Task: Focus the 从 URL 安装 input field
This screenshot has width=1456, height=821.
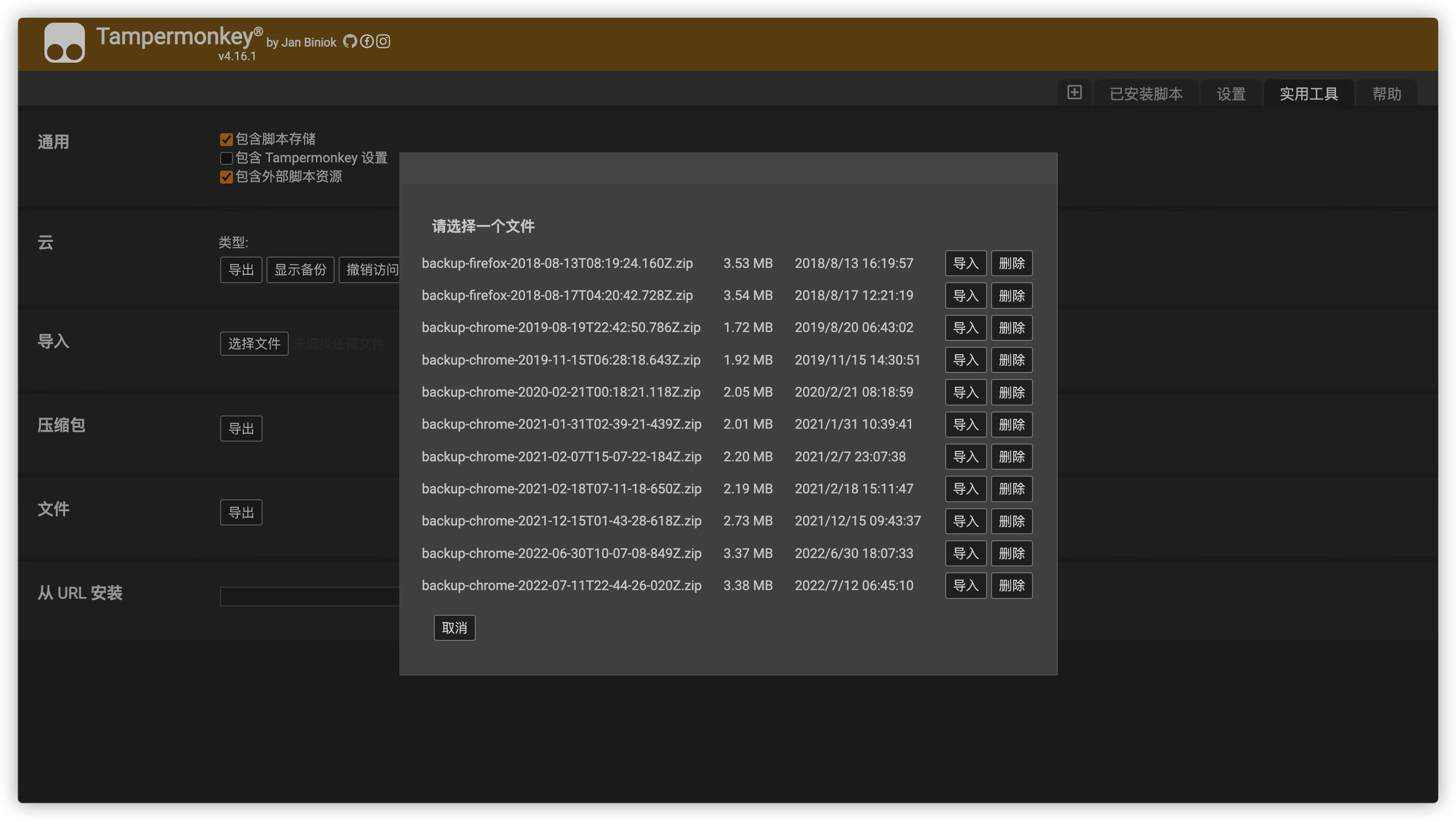Action: click(310, 596)
